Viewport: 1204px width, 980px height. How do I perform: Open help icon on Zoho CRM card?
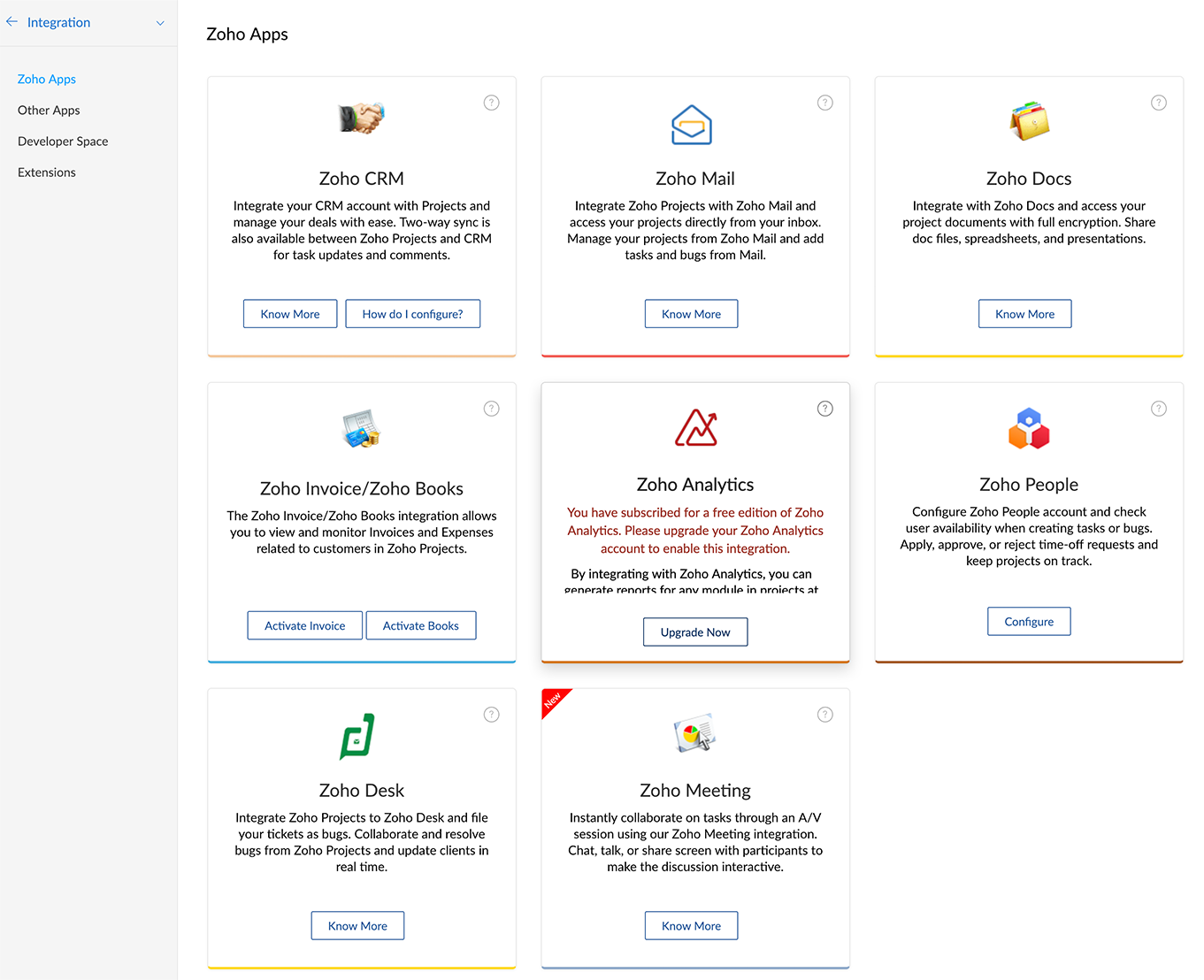492,103
